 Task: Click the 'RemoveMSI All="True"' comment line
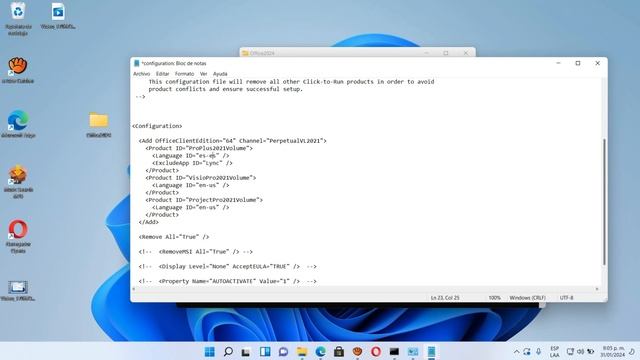(x=196, y=252)
